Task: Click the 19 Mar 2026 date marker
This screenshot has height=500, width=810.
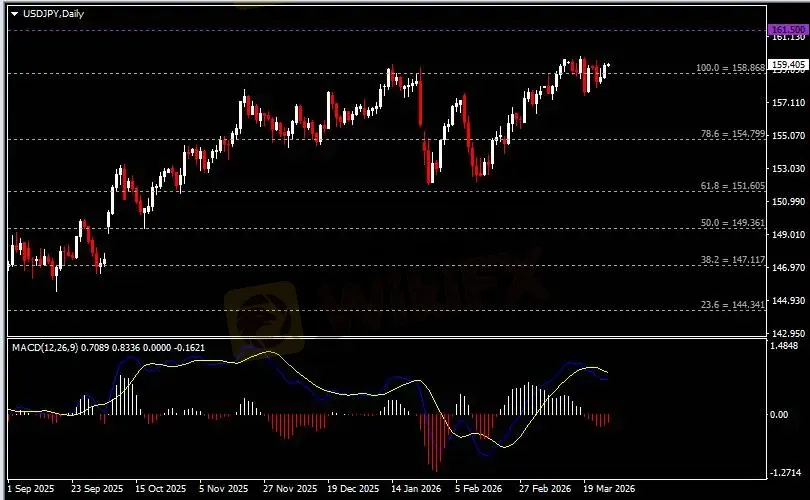Action: 609,489
